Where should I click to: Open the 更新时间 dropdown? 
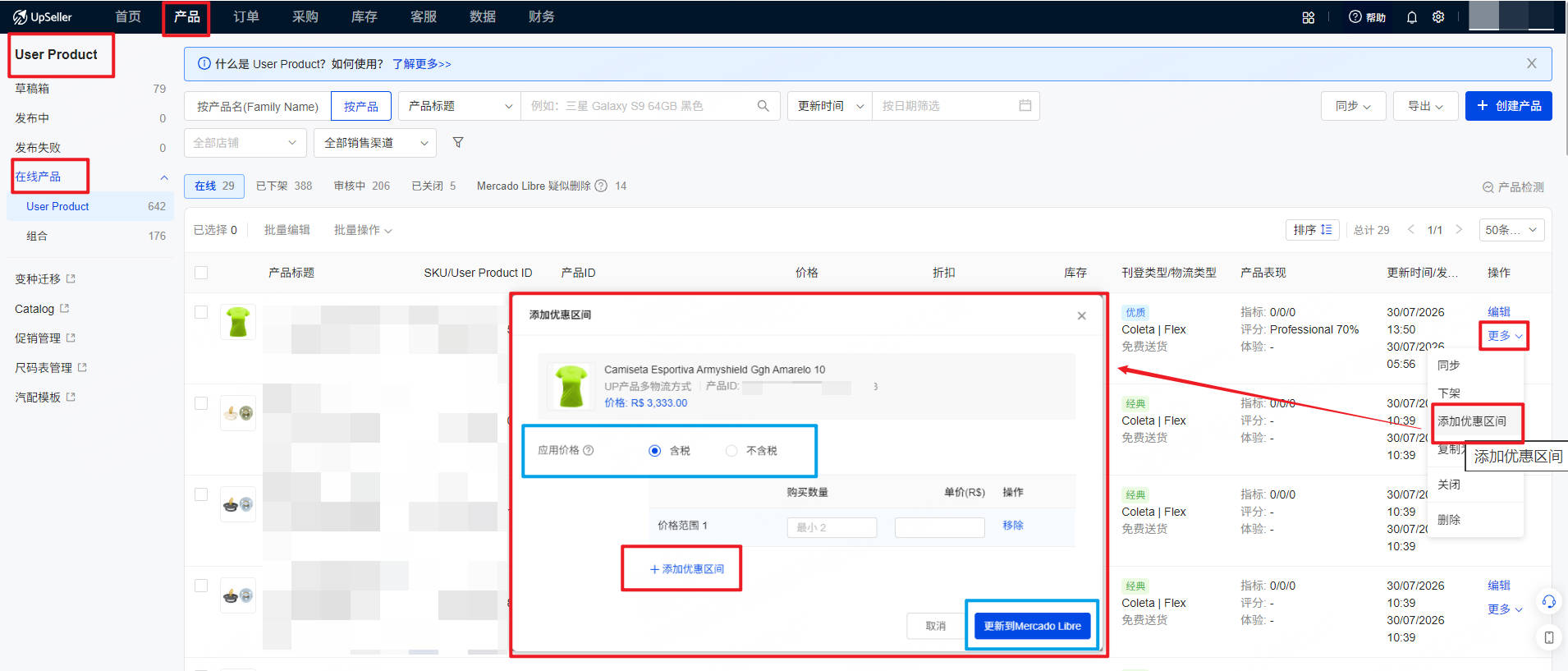pyautogui.click(x=830, y=106)
